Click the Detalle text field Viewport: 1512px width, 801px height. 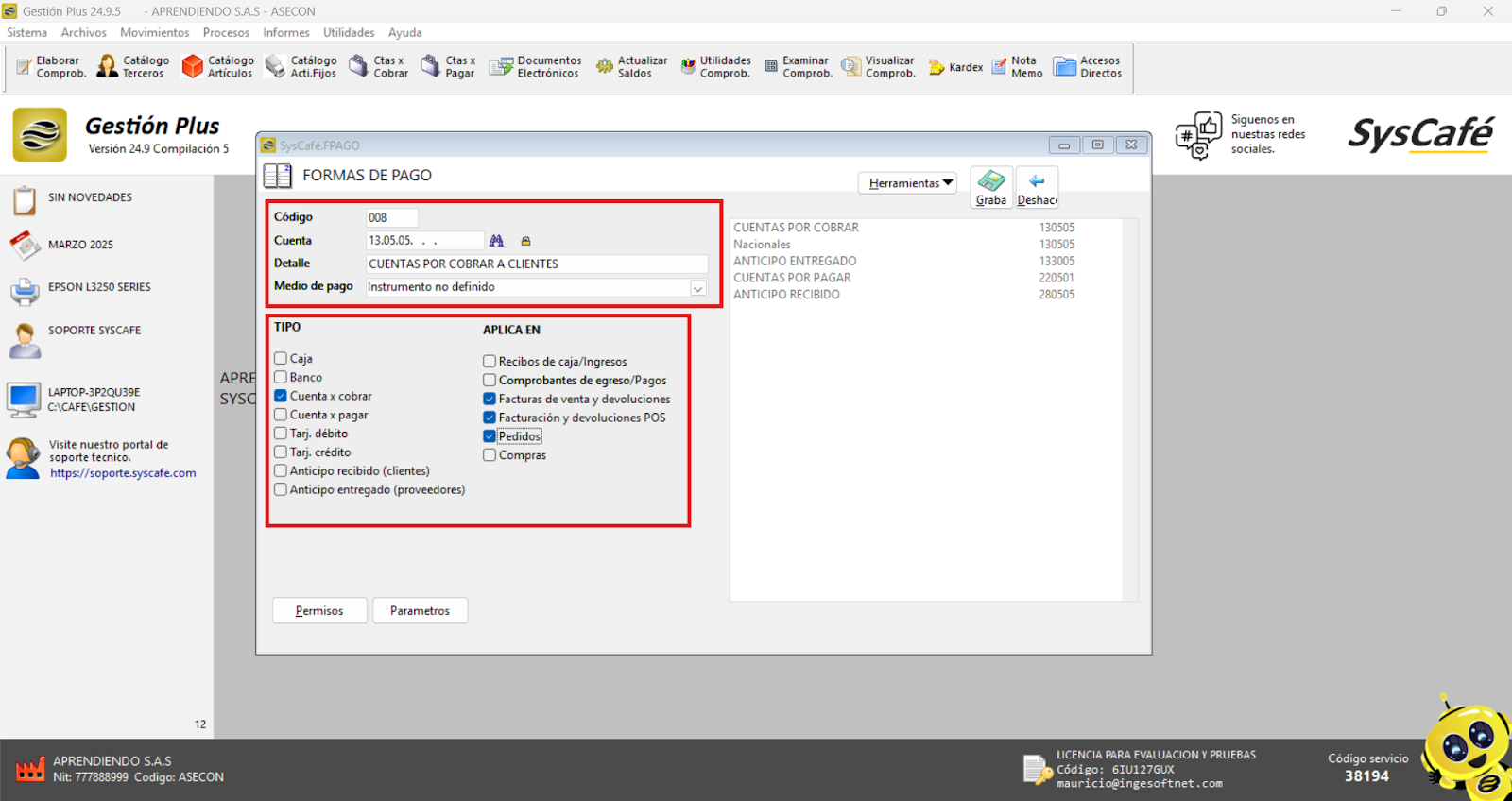tap(536, 264)
